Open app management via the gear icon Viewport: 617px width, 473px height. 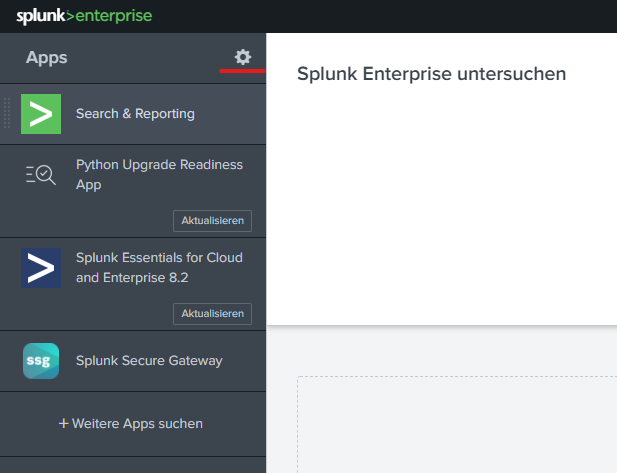[242, 57]
